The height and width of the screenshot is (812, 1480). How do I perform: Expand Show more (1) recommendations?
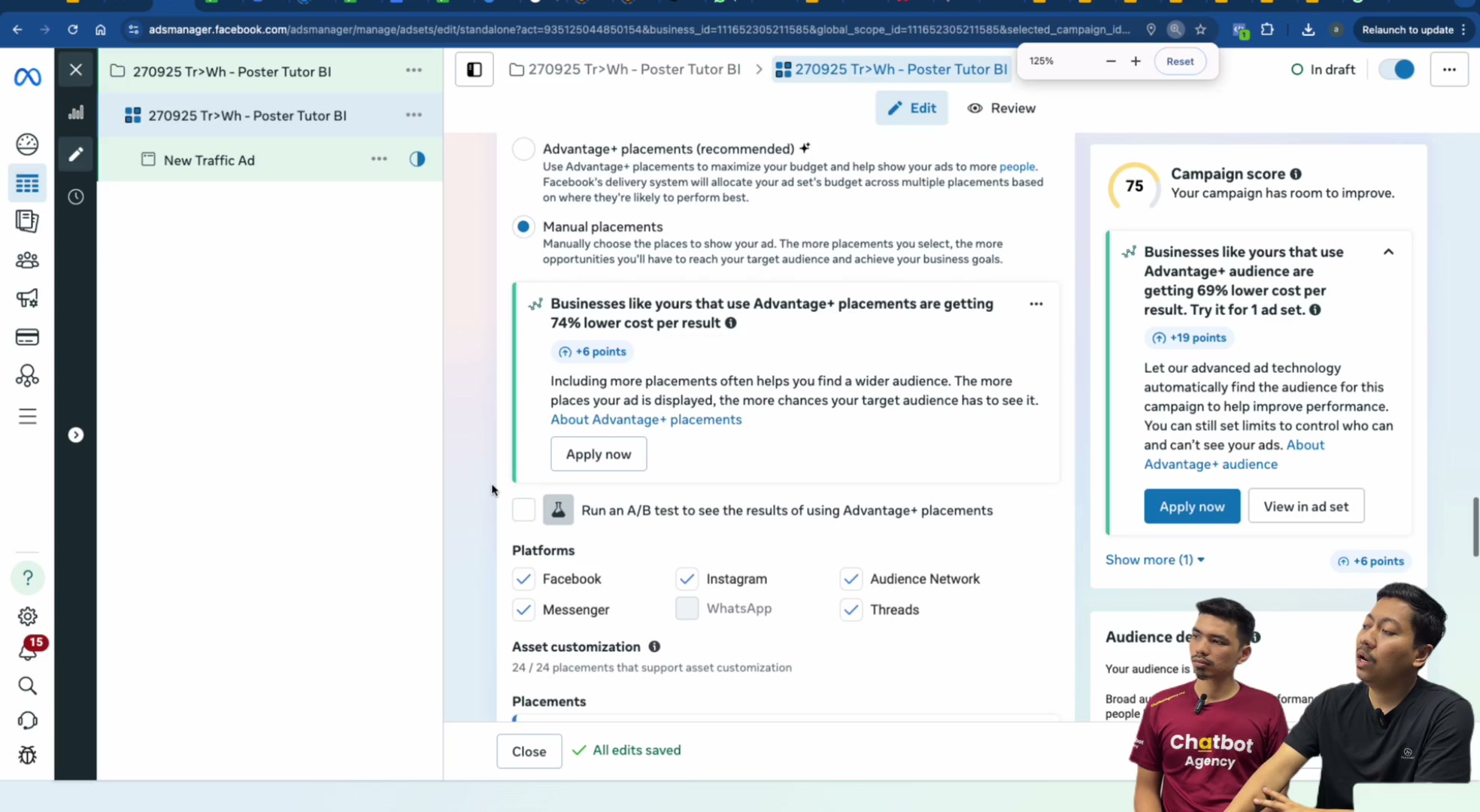[1154, 559]
